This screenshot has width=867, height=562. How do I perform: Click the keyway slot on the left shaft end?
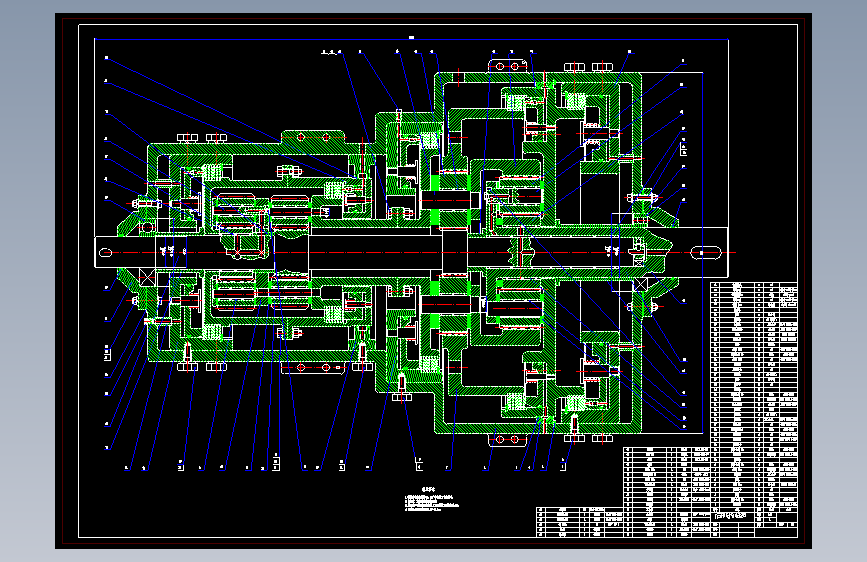point(105,253)
